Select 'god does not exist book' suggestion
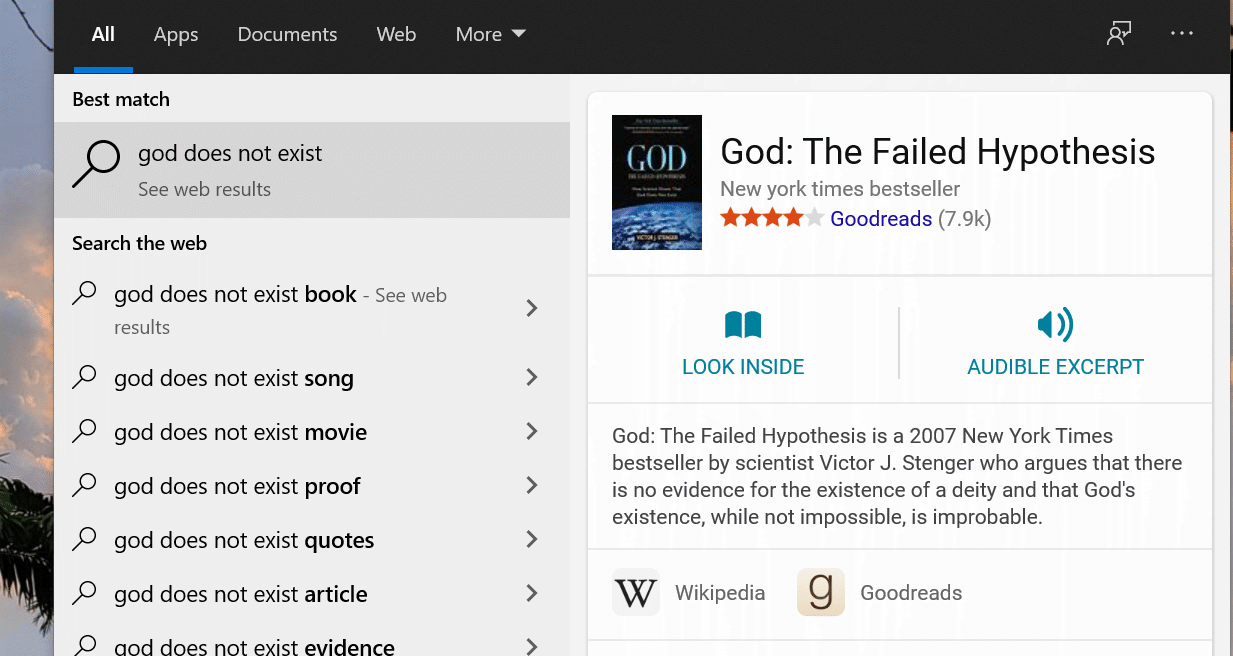The height and width of the screenshot is (656, 1233). coord(312,309)
